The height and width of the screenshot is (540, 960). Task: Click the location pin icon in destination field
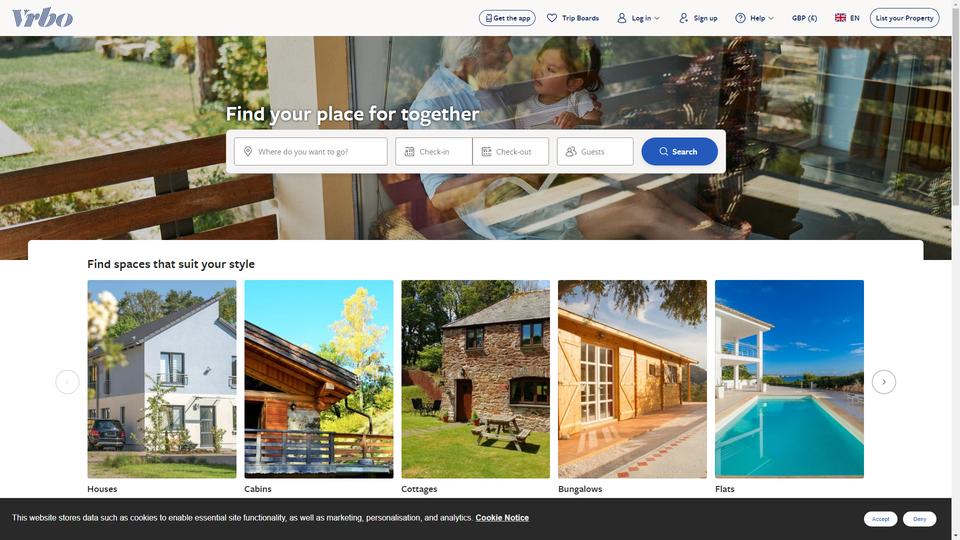pos(248,151)
